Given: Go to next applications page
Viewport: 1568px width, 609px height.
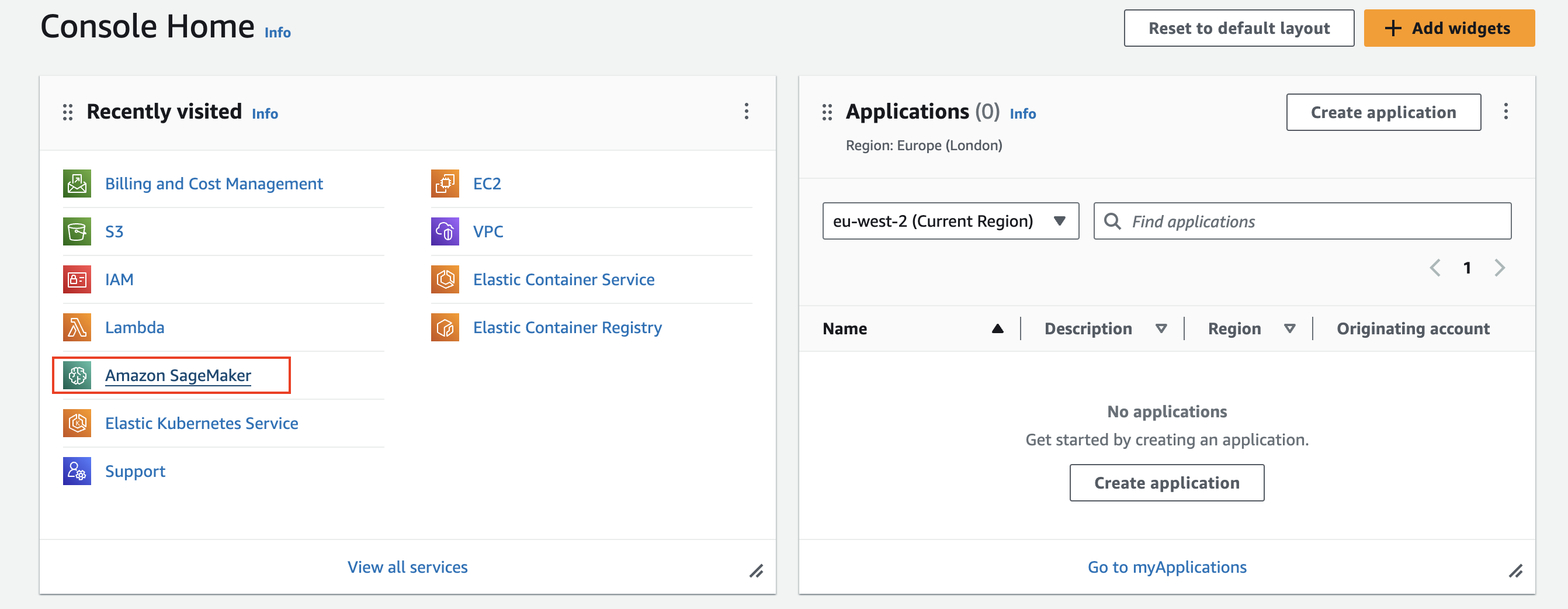Looking at the screenshot, I should pyautogui.click(x=1499, y=268).
